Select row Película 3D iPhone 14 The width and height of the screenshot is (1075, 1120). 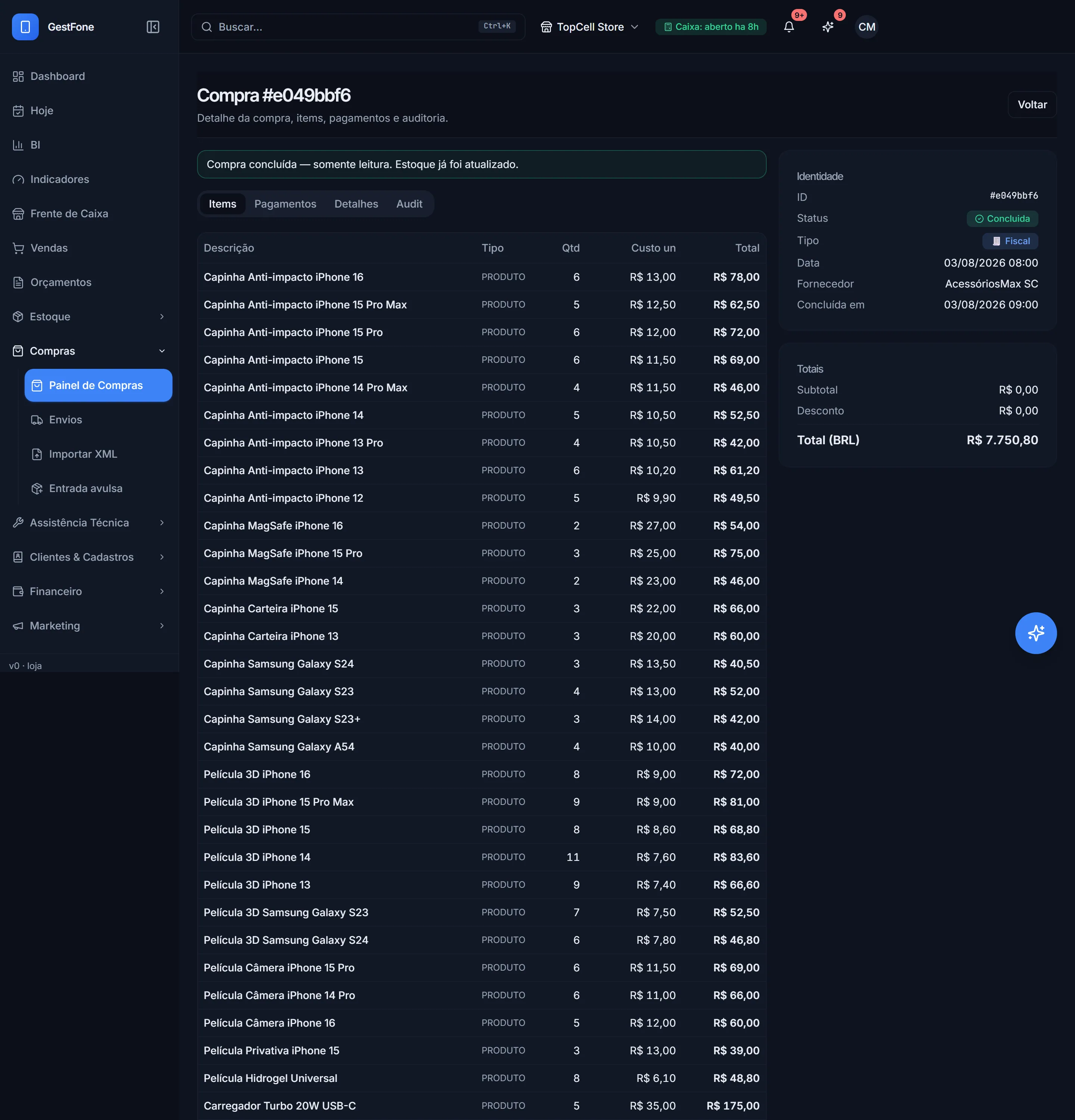pyautogui.click(x=482, y=857)
